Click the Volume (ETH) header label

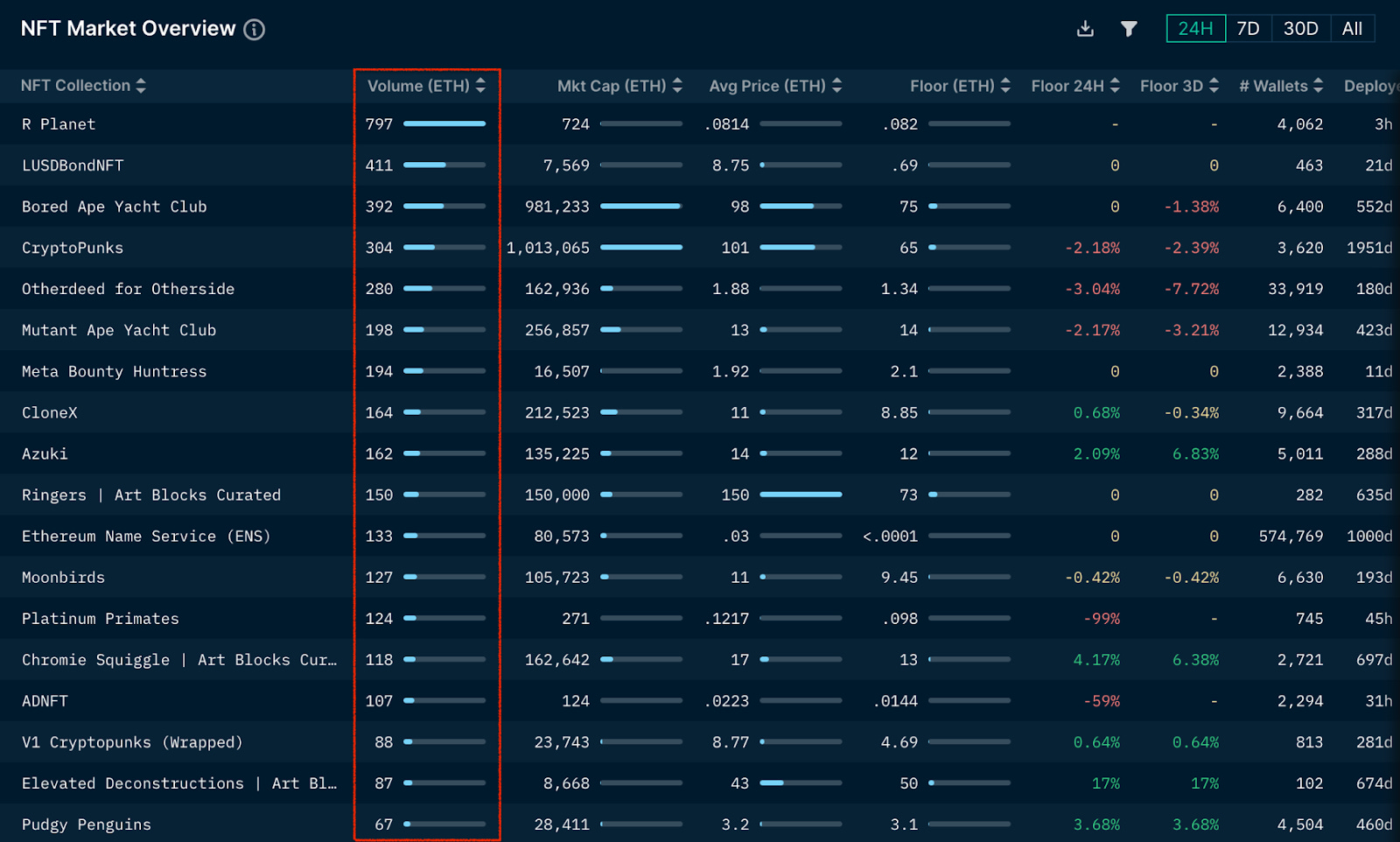click(x=418, y=86)
